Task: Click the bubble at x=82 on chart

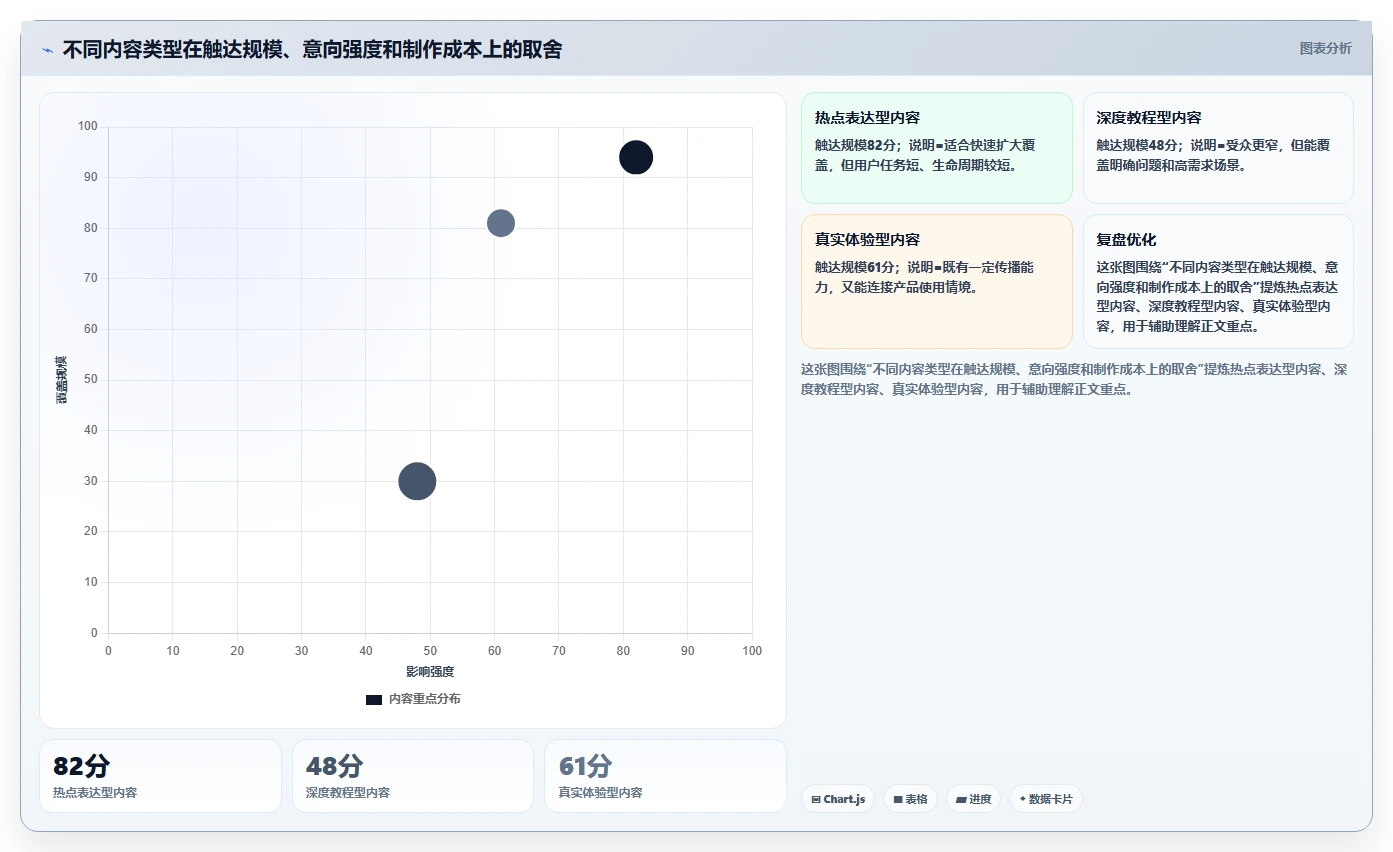Action: click(636, 157)
